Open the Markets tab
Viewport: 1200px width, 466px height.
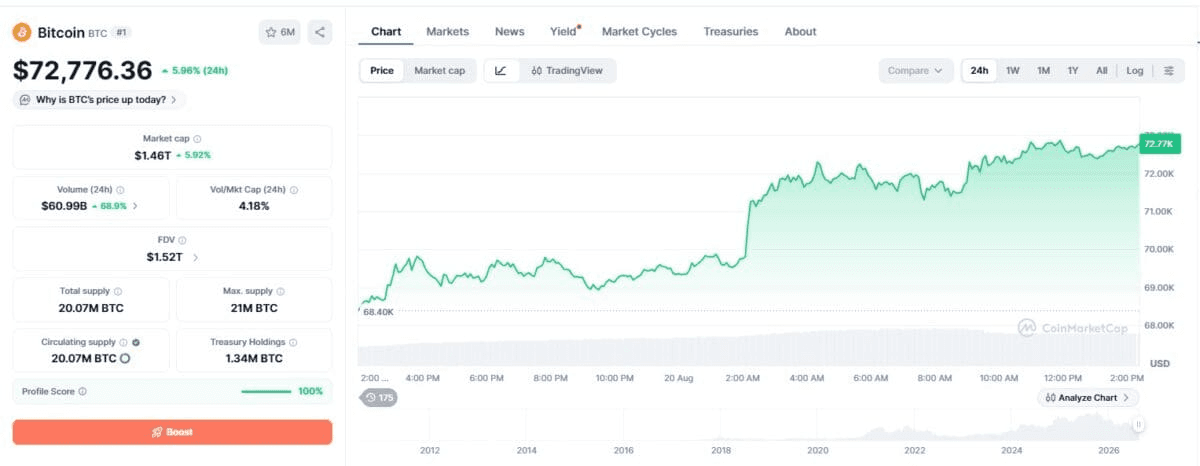click(x=447, y=32)
